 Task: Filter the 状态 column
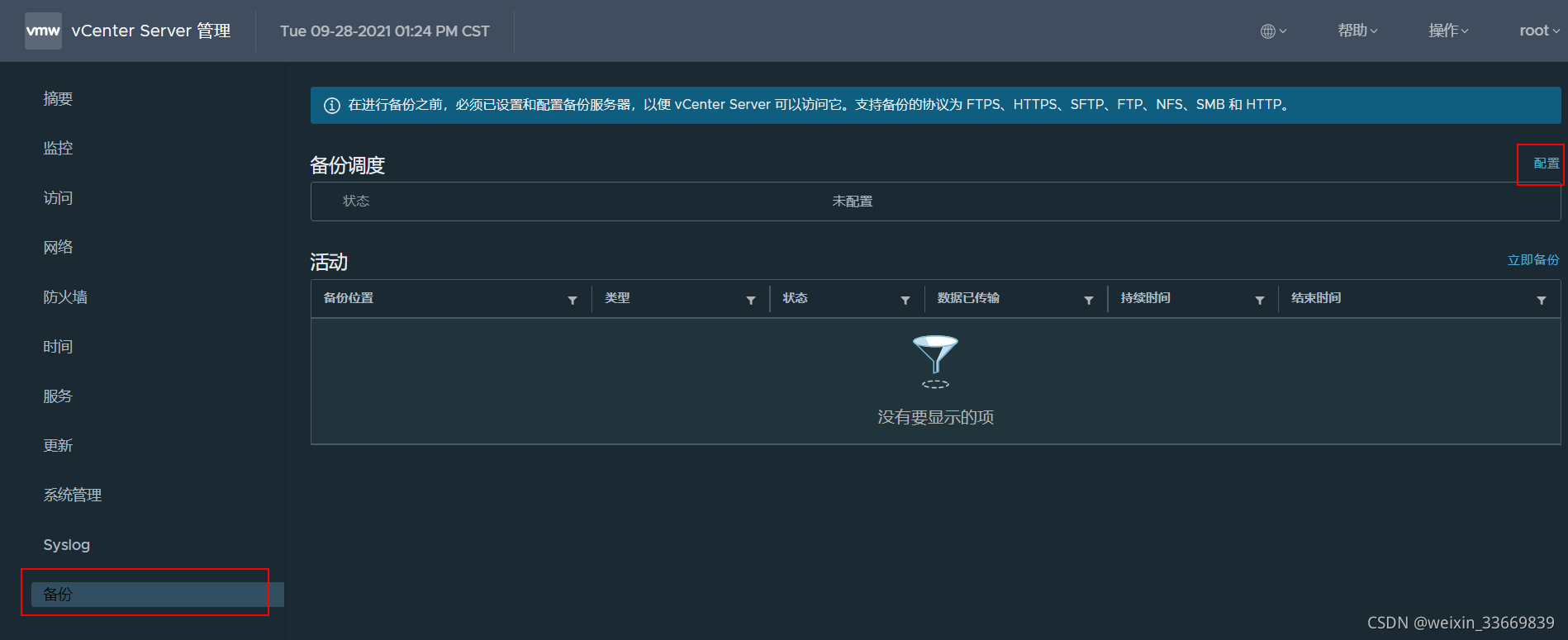(905, 301)
